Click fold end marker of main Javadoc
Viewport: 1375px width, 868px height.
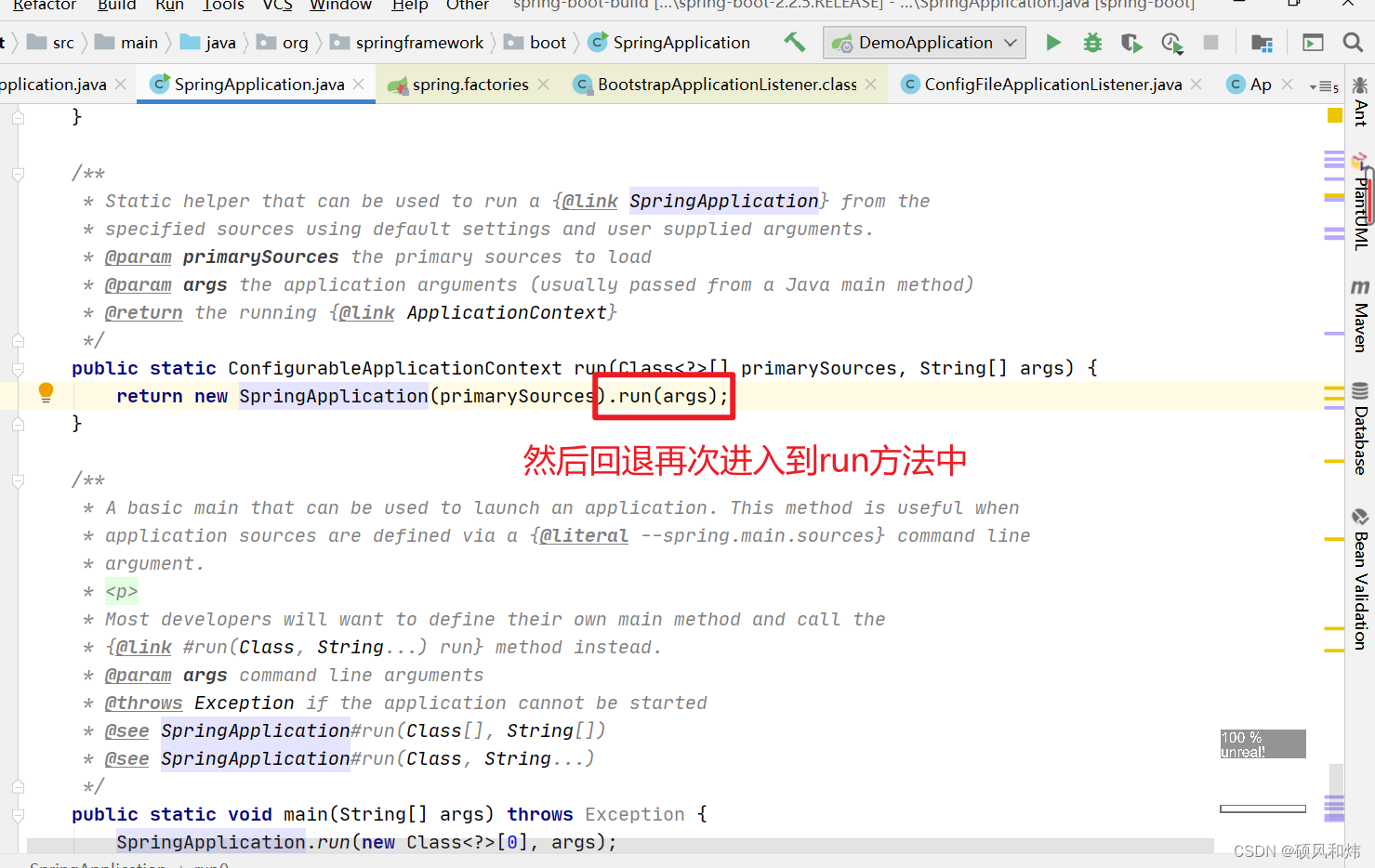[18, 787]
